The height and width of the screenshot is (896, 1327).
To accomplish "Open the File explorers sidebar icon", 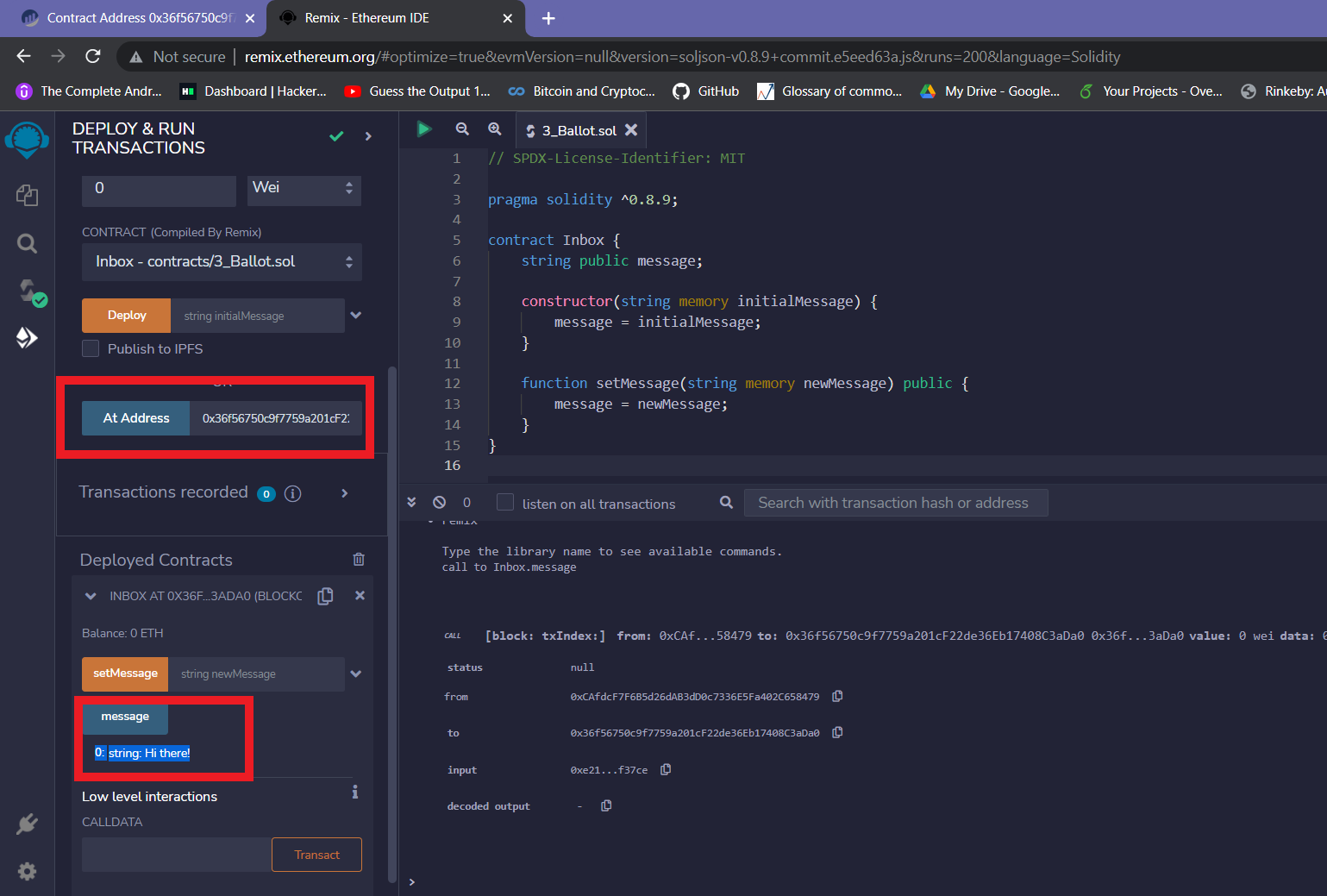I will pyautogui.click(x=27, y=196).
